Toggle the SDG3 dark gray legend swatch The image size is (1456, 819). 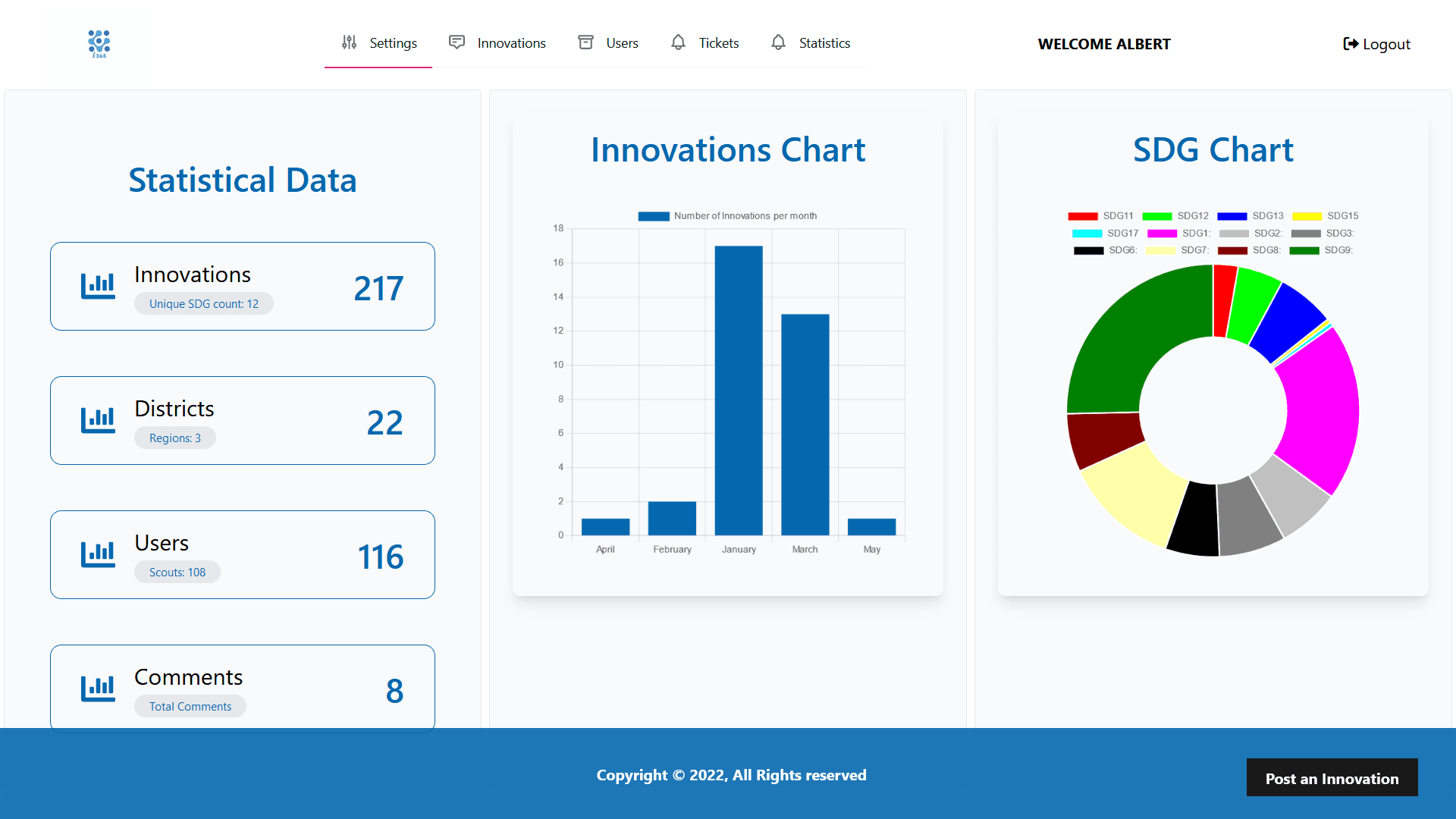[1306, 234]
